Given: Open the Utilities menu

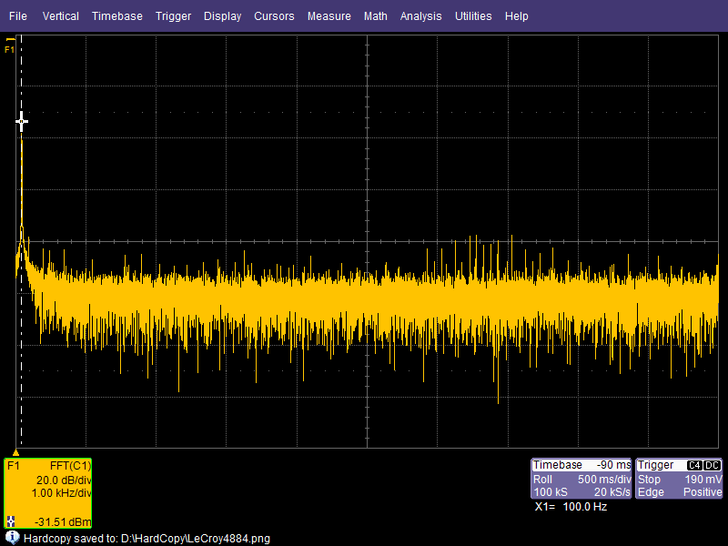Looking at the screenshot, I should click(x=473, y=16).
